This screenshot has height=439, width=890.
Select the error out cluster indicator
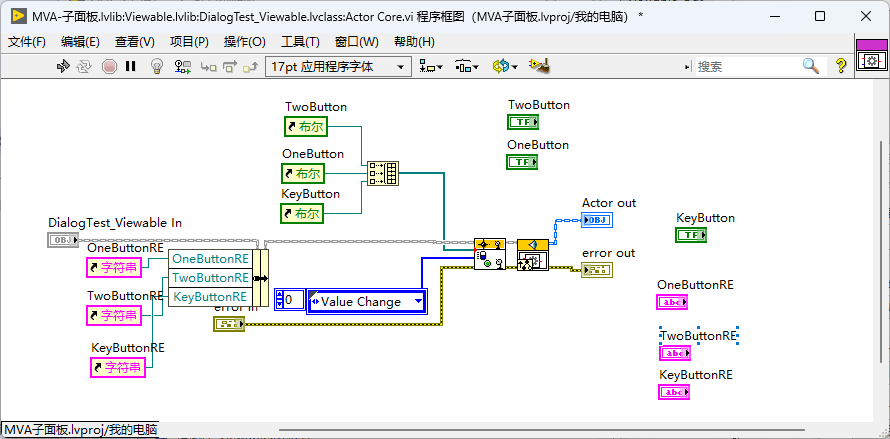click(x=597, y=270)
